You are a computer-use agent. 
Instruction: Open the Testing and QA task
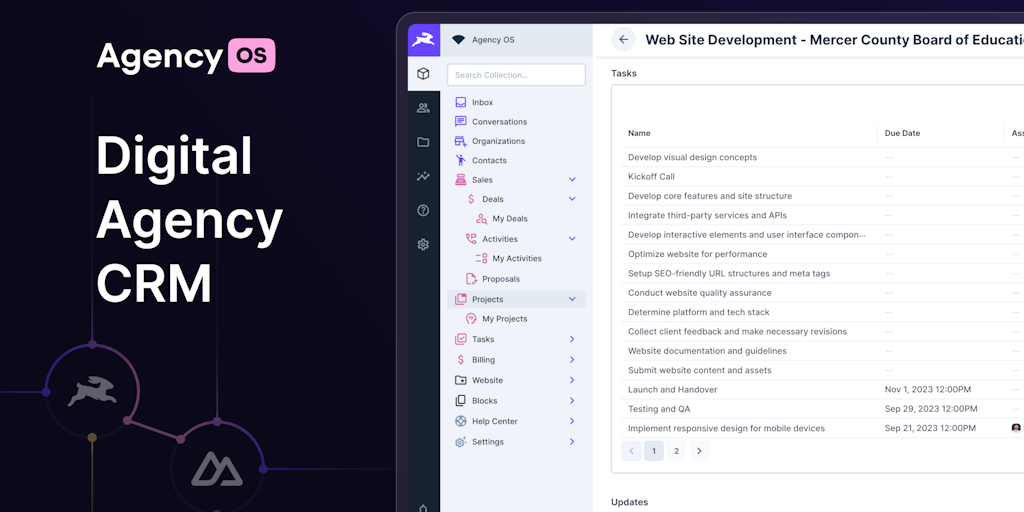click(x=659, y=409)
